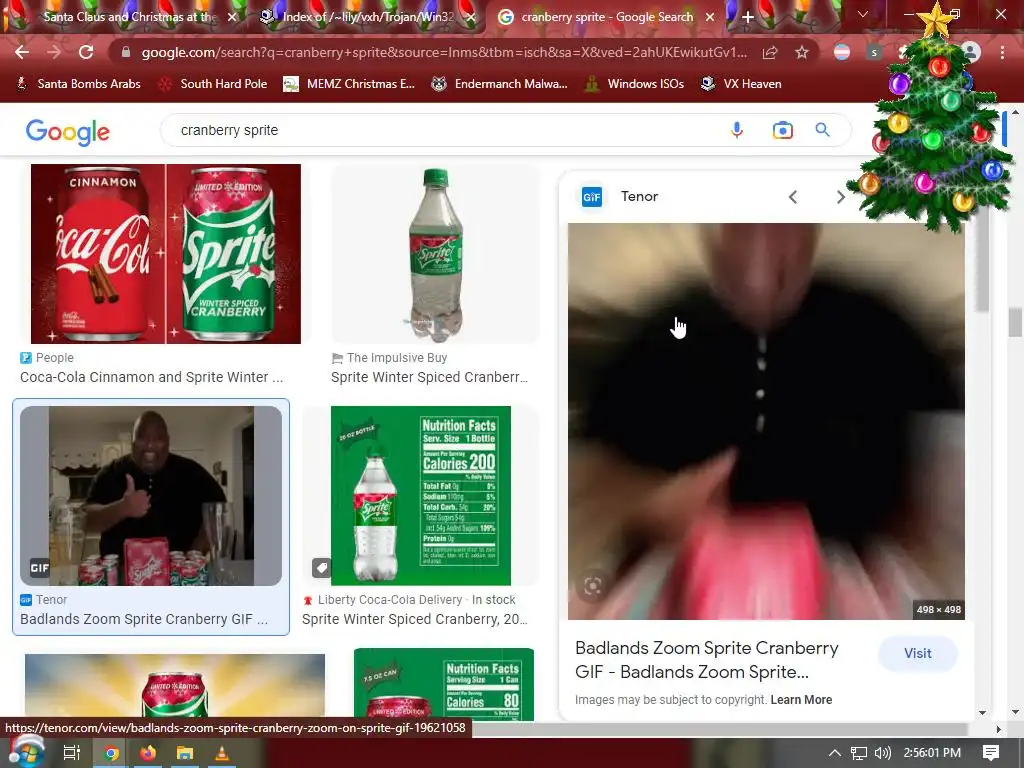Image resolution: width=1024 pixels, height=768 pixels.
Task: Open Coca-Cola Cinnamon and Sprite thumbnail
Action: coord(166,253)
